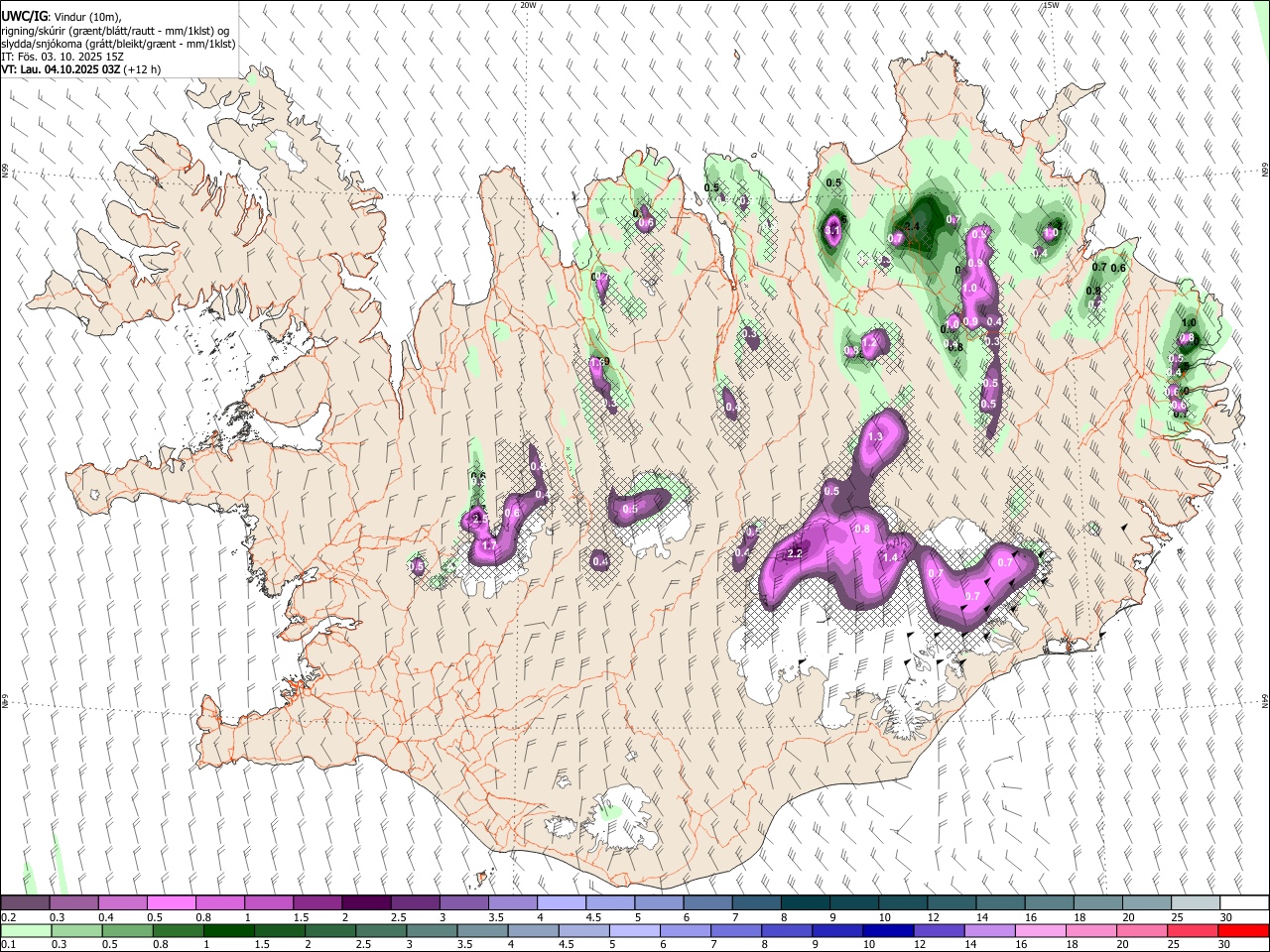Select the dark blue swatch at 10, lower row
Viewport: 1270px width, 952px height.
click(888, 930)
